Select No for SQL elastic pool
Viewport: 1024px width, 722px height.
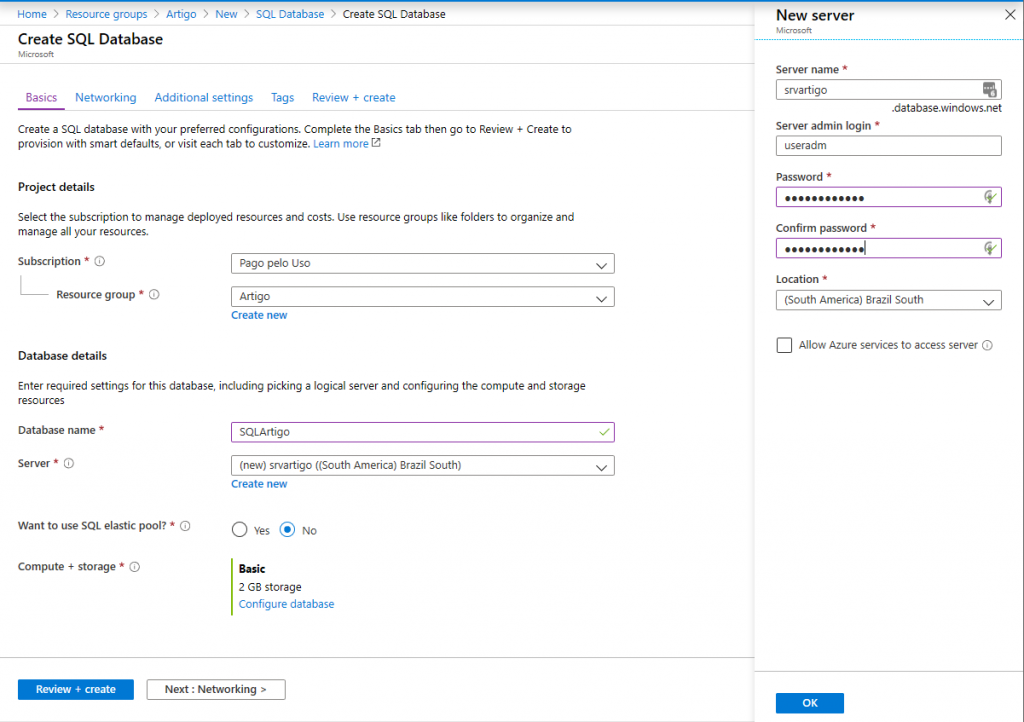coord(288,530)
